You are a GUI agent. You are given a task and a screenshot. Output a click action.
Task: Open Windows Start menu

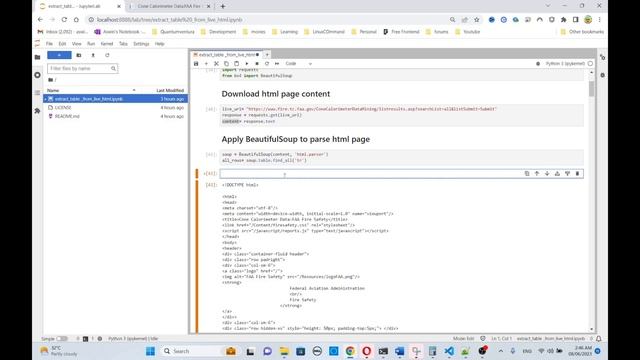pos(150,351)
